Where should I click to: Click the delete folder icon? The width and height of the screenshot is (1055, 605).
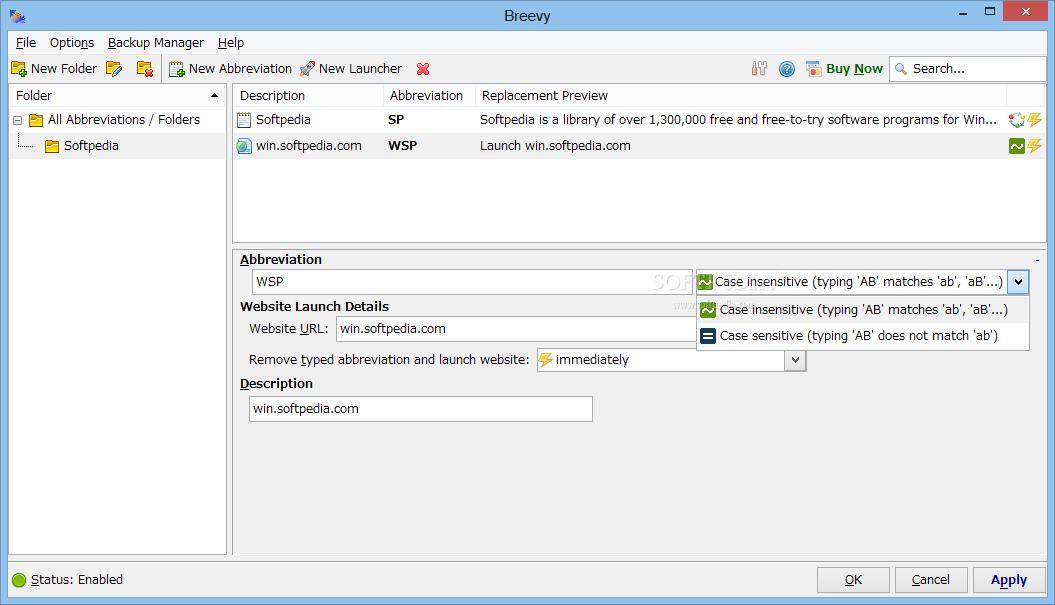[x=145, y=69]
